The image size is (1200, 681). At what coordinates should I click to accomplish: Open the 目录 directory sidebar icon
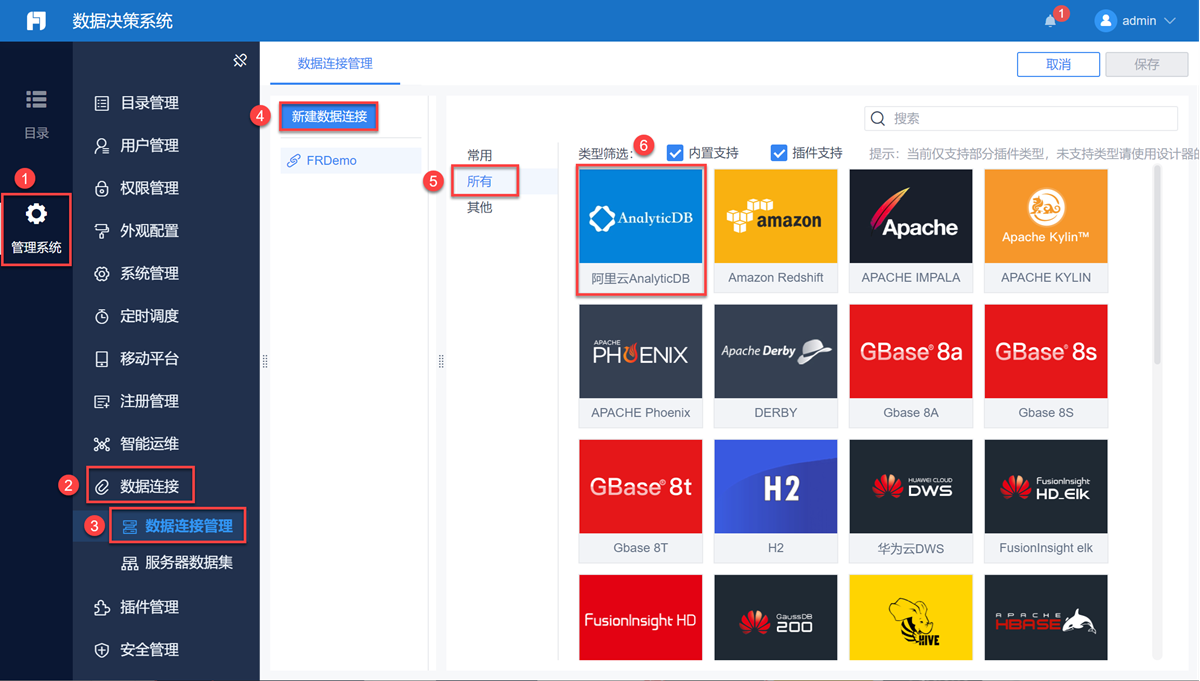[x=36, y=99]
